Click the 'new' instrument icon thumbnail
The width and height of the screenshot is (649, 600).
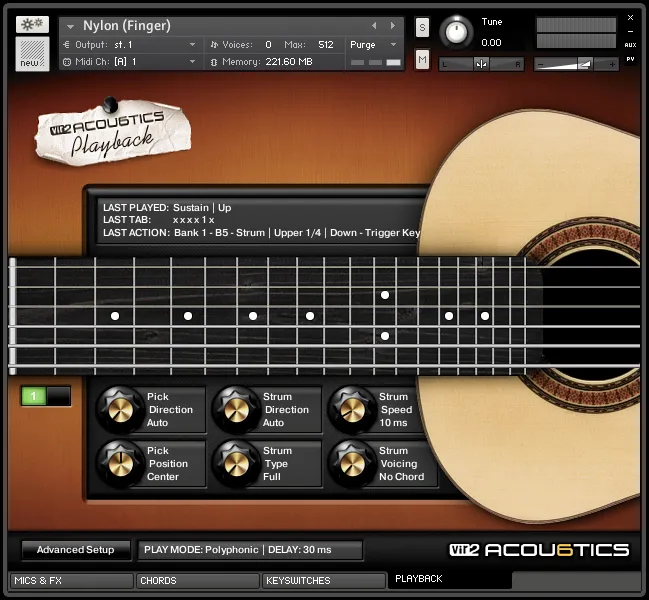coord(32,54)
